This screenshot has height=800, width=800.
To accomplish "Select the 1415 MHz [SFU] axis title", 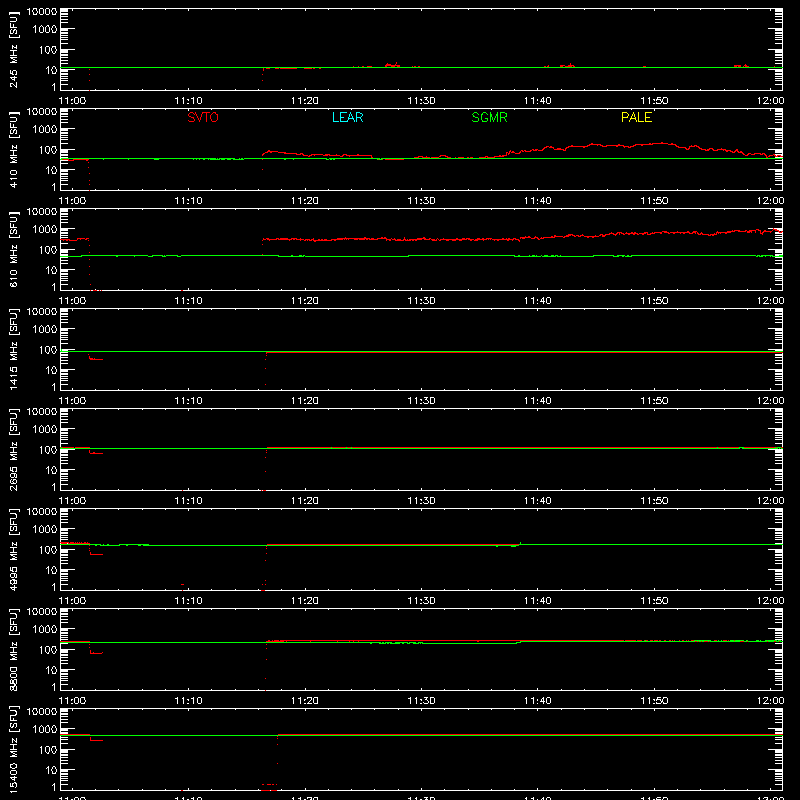I will [x=13, y=349].
